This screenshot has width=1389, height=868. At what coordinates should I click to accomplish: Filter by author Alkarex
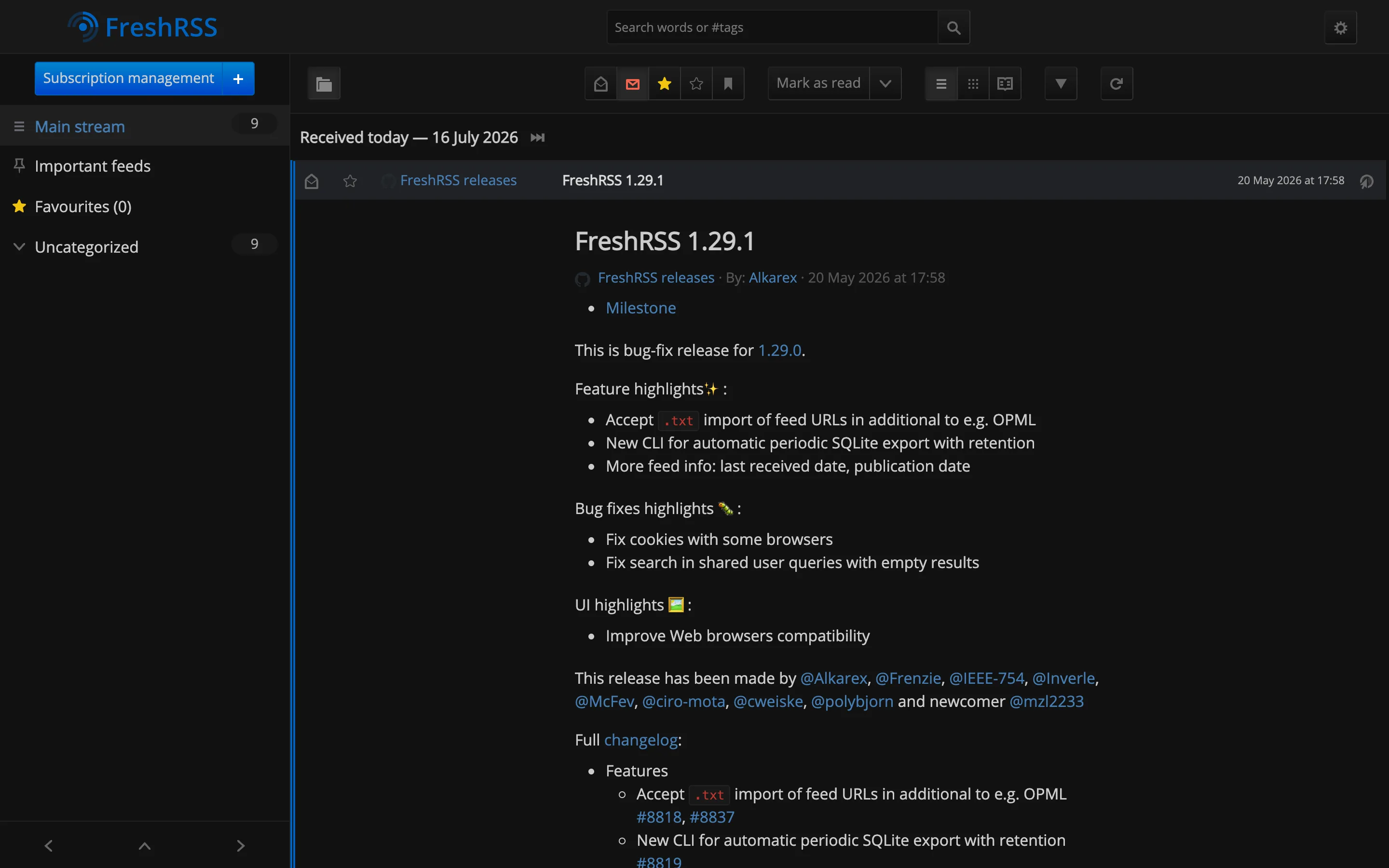click(773, 278)
